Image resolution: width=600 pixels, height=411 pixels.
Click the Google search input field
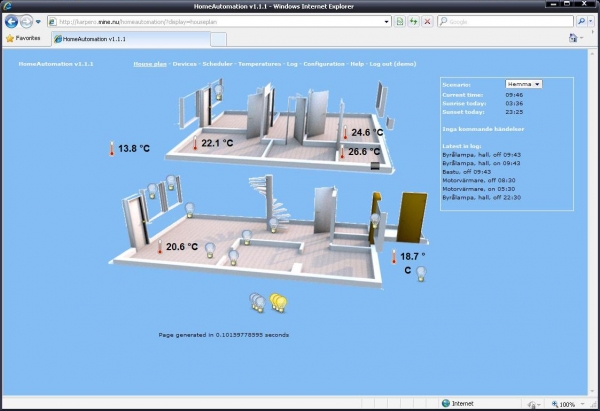click(505, 22)
